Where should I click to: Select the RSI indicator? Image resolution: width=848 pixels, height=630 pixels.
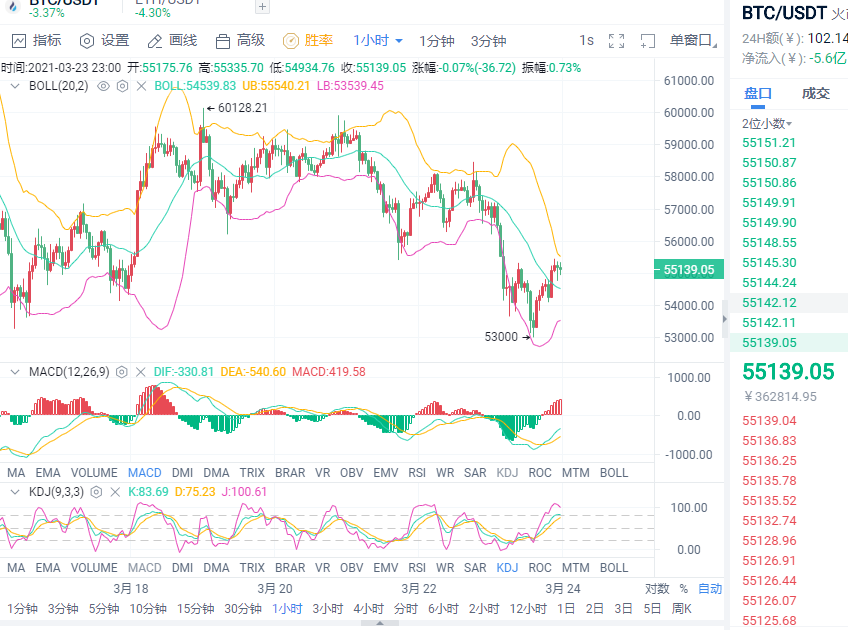[417, 473]
